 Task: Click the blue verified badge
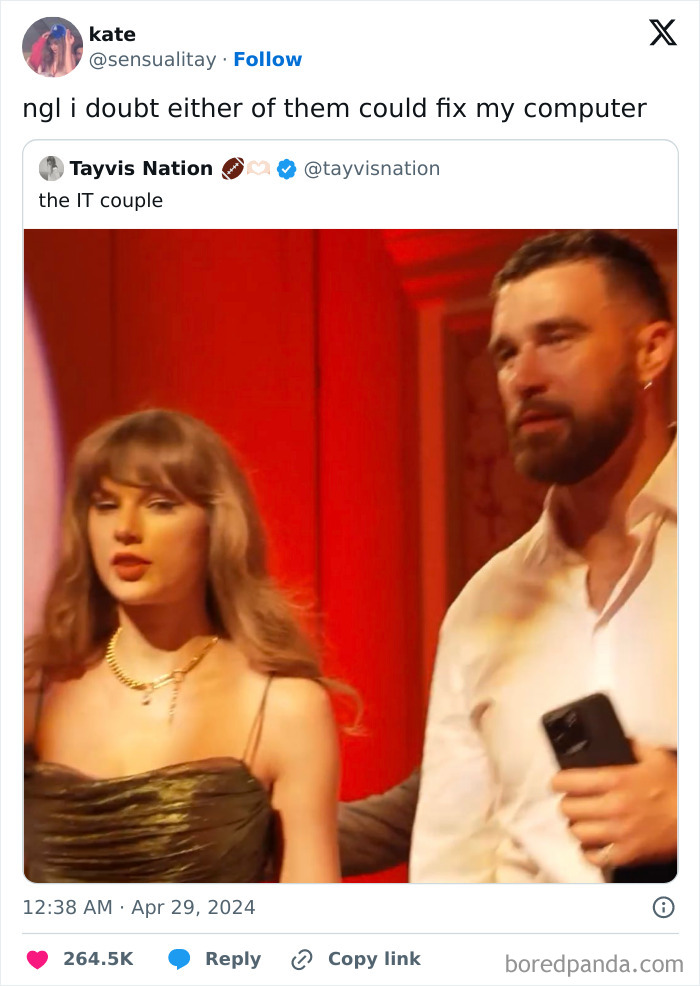pos(286,169)
